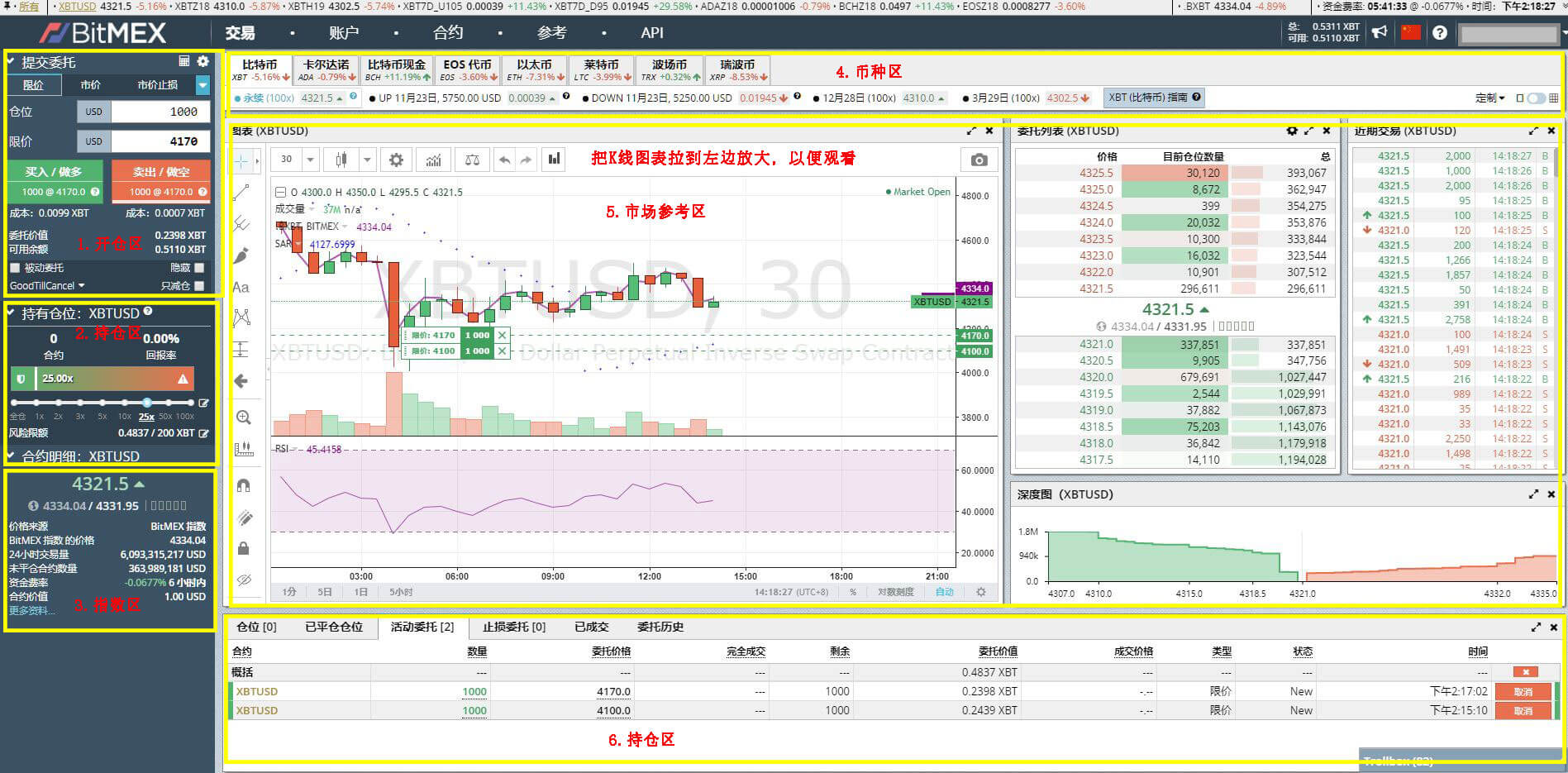1568x773 pixels.
Task: Enable magnet mode on chart
Action: 243,485
